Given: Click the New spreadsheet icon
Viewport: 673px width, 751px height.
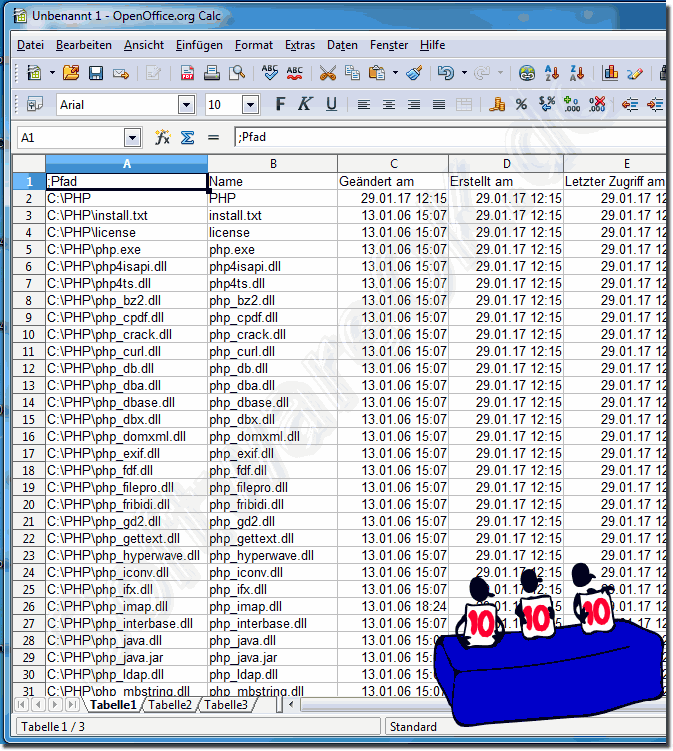Looking at the screenshot, I should click(x=34, y=73).
